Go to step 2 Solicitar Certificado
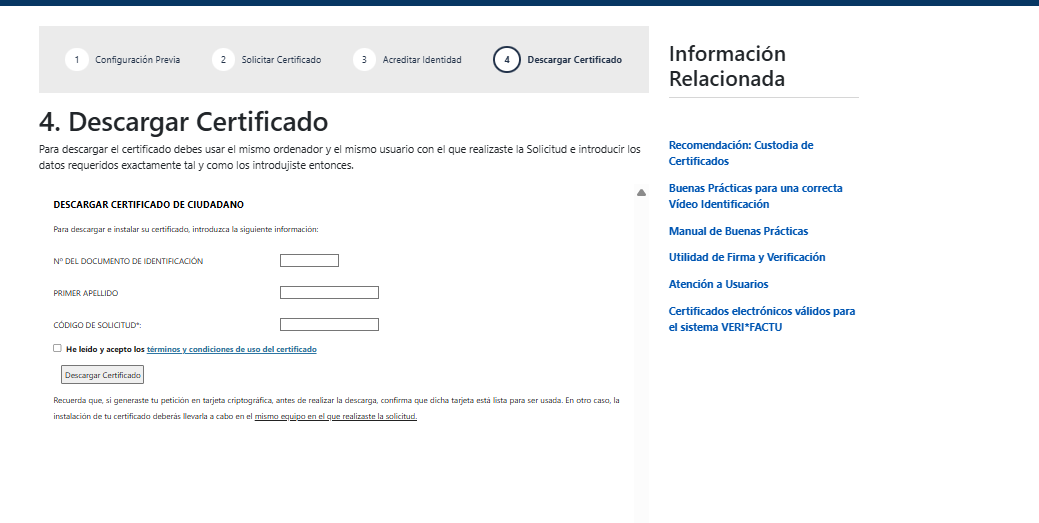The height and width of the screenshot is (523, 1039). pyautogui.click(x=267, y=60)
